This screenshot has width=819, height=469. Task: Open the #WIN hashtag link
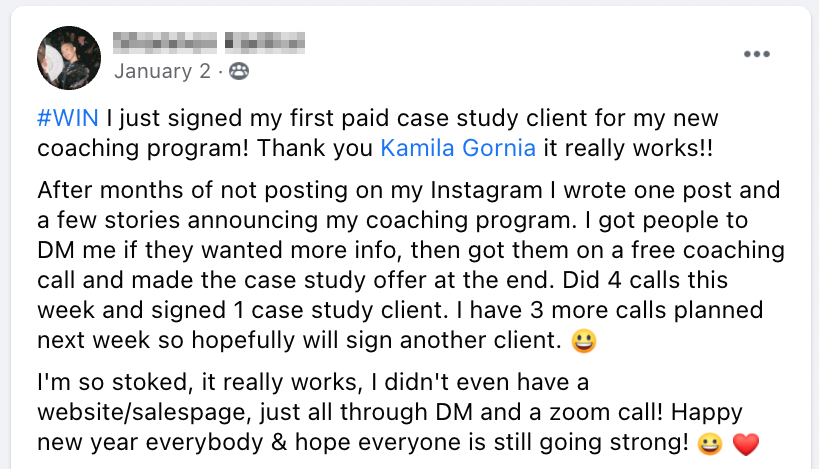tap(67, 119)
